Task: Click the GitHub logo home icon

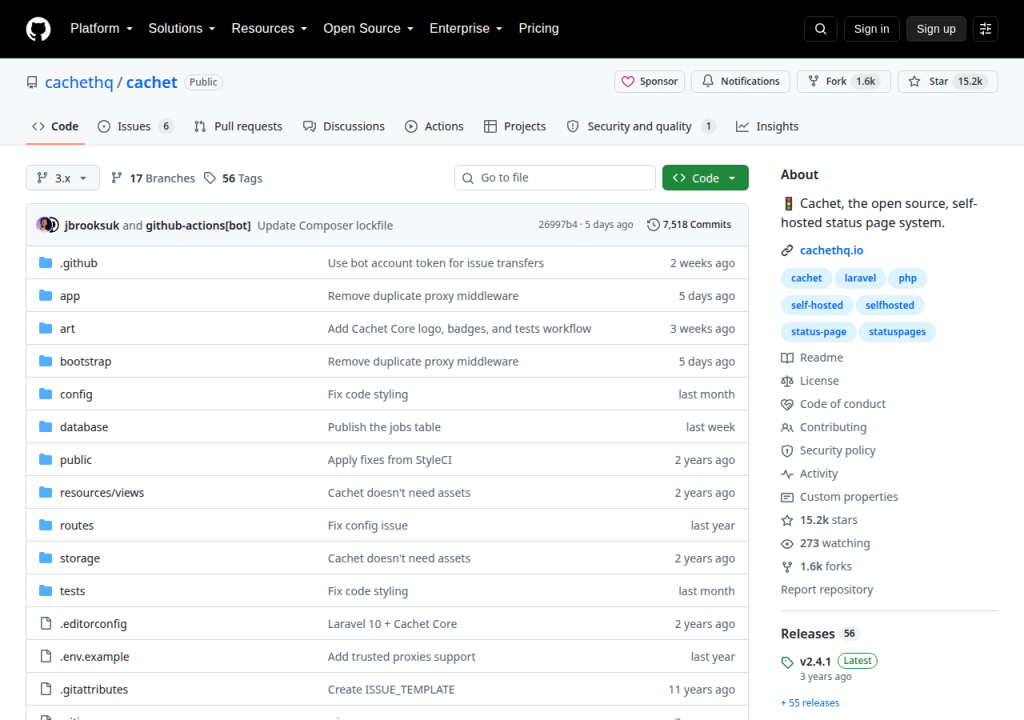Action: 38,29
